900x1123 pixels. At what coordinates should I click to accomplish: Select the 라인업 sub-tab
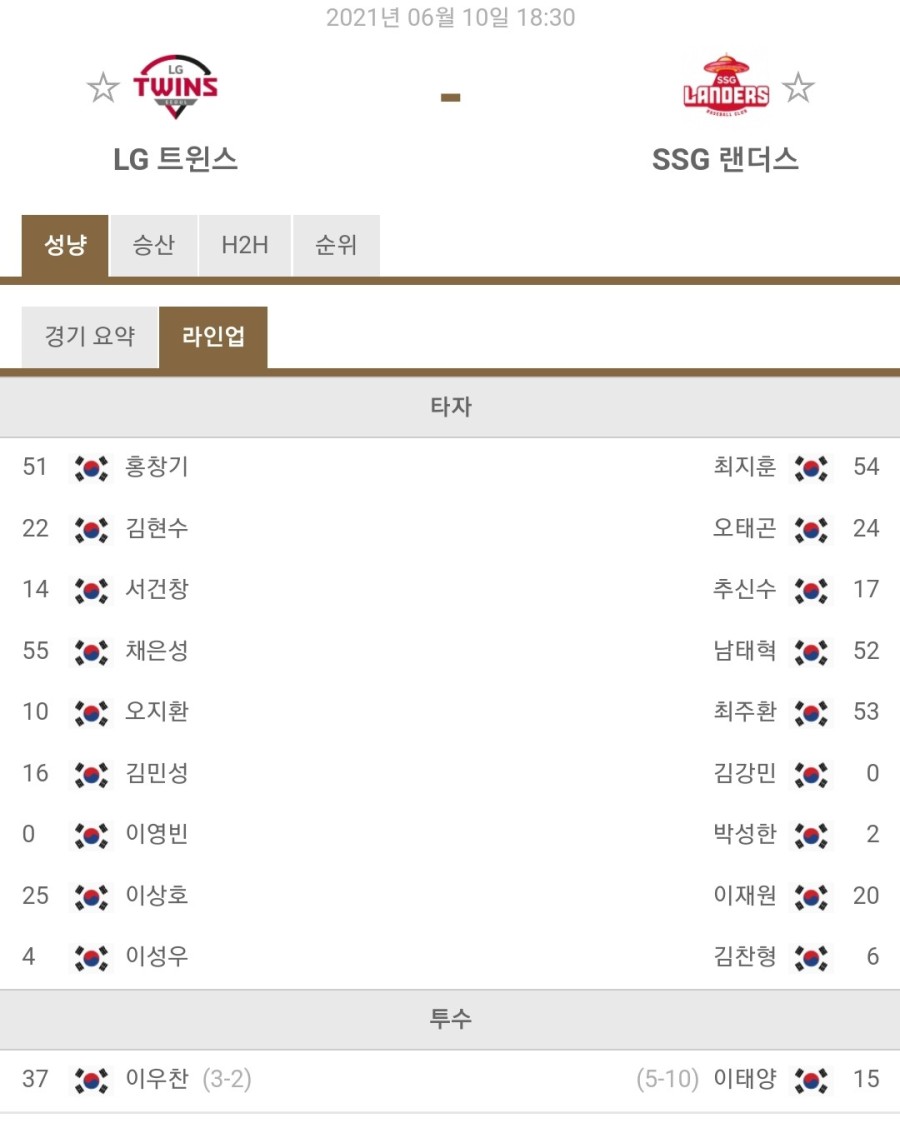[x=213, y=337]
